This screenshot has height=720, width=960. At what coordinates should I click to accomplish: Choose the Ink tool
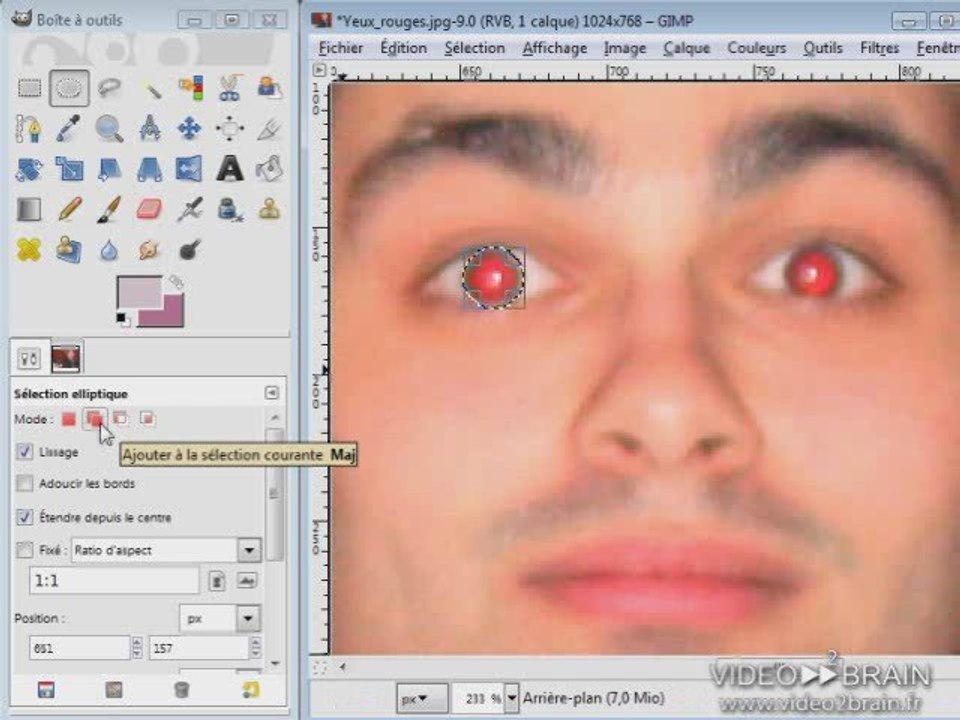click(230, 209)
